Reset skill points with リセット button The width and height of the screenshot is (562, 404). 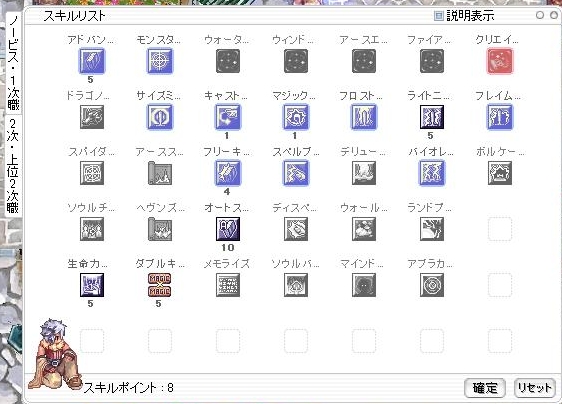coord(534,388)
